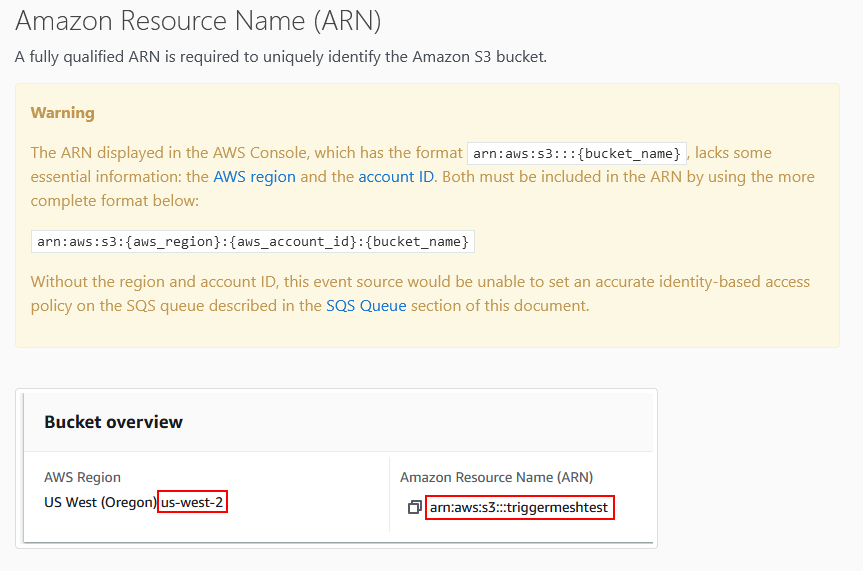The image size is (863, 571).
Task: Click the AWS Region field label
Action: tap(83, 477)
